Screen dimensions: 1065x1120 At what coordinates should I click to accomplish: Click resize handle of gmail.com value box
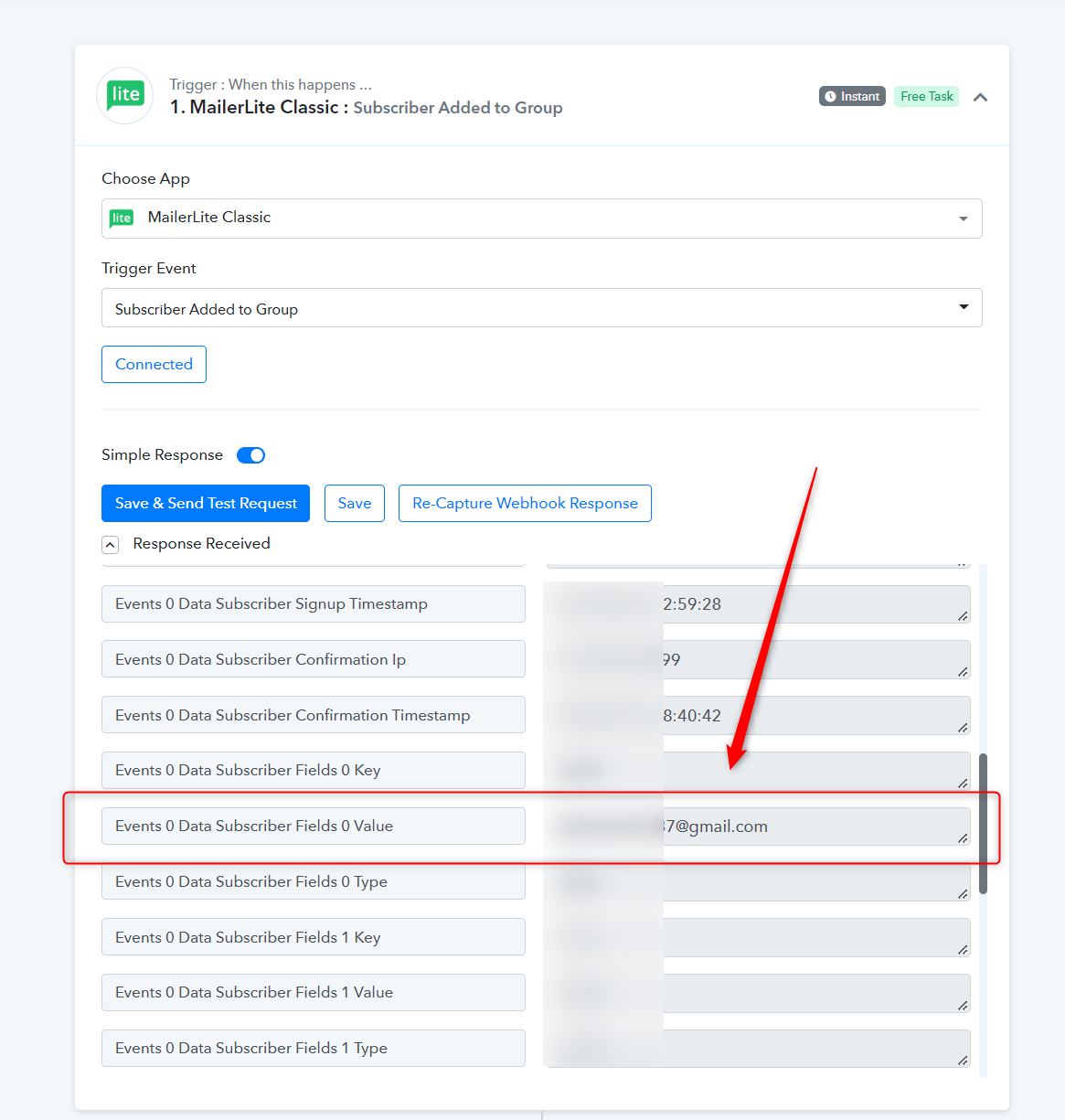point(963,838)
